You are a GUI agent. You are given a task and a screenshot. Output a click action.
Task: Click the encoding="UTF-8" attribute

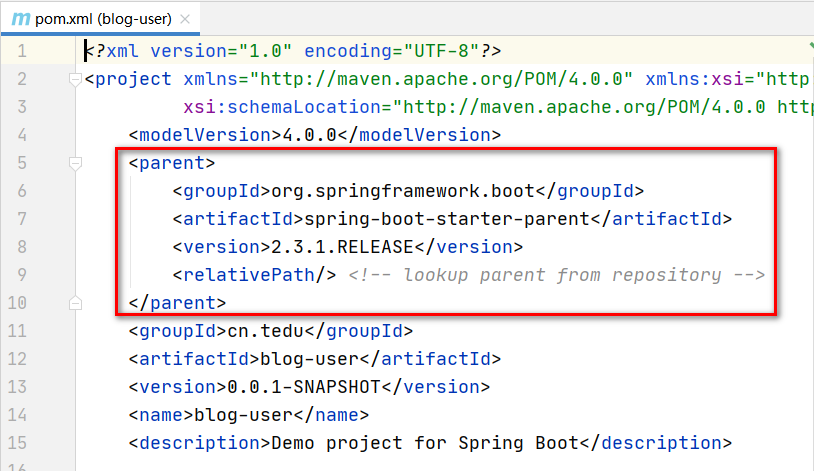[391, 51]
